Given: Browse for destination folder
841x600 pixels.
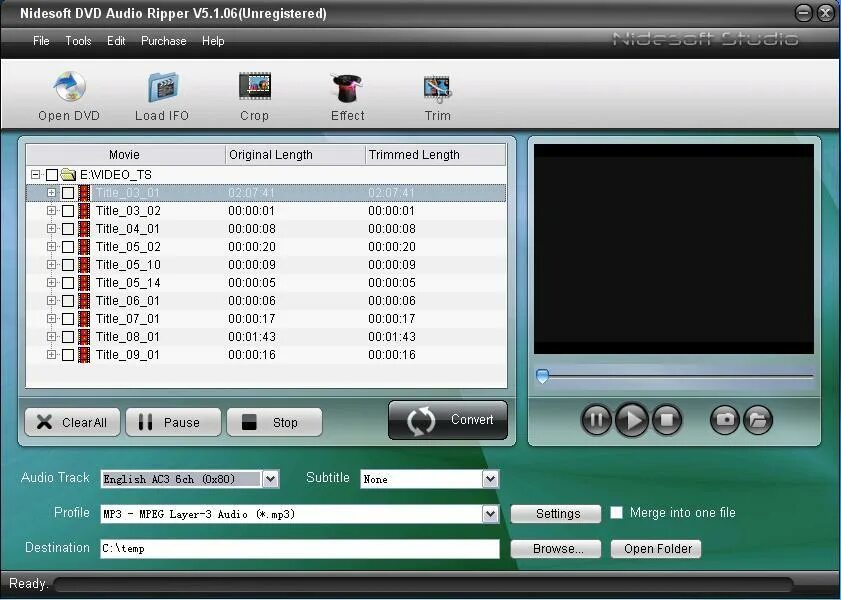Looking at the screenshot, I should (556, 549).
